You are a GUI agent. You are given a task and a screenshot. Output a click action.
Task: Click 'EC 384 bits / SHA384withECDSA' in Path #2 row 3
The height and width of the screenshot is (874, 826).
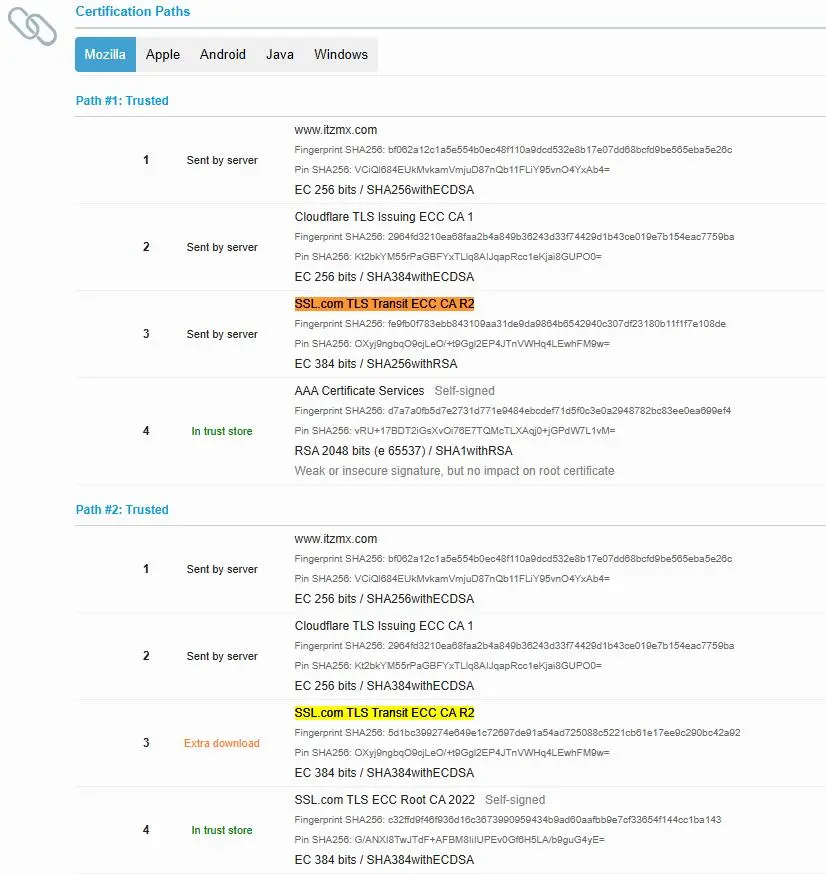(x=384, y=773)
